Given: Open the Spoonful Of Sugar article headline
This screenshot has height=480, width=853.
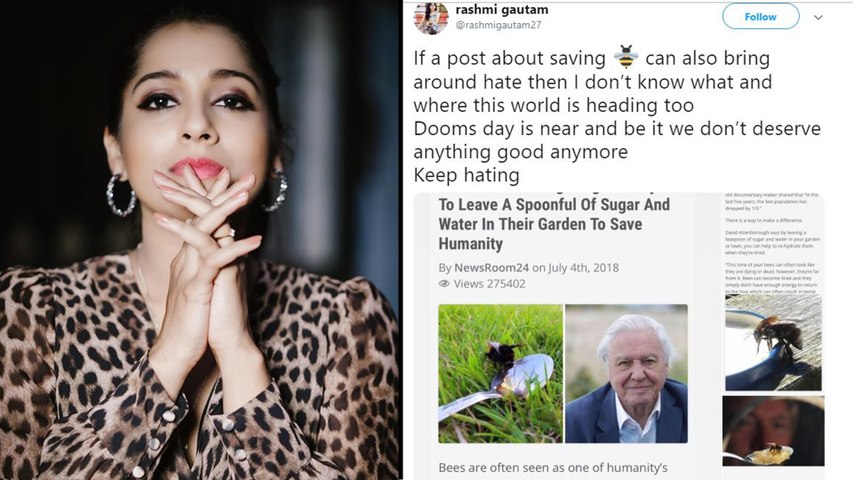Looking at the screenshot, I should pyautogui.click(x=554, y=224).
